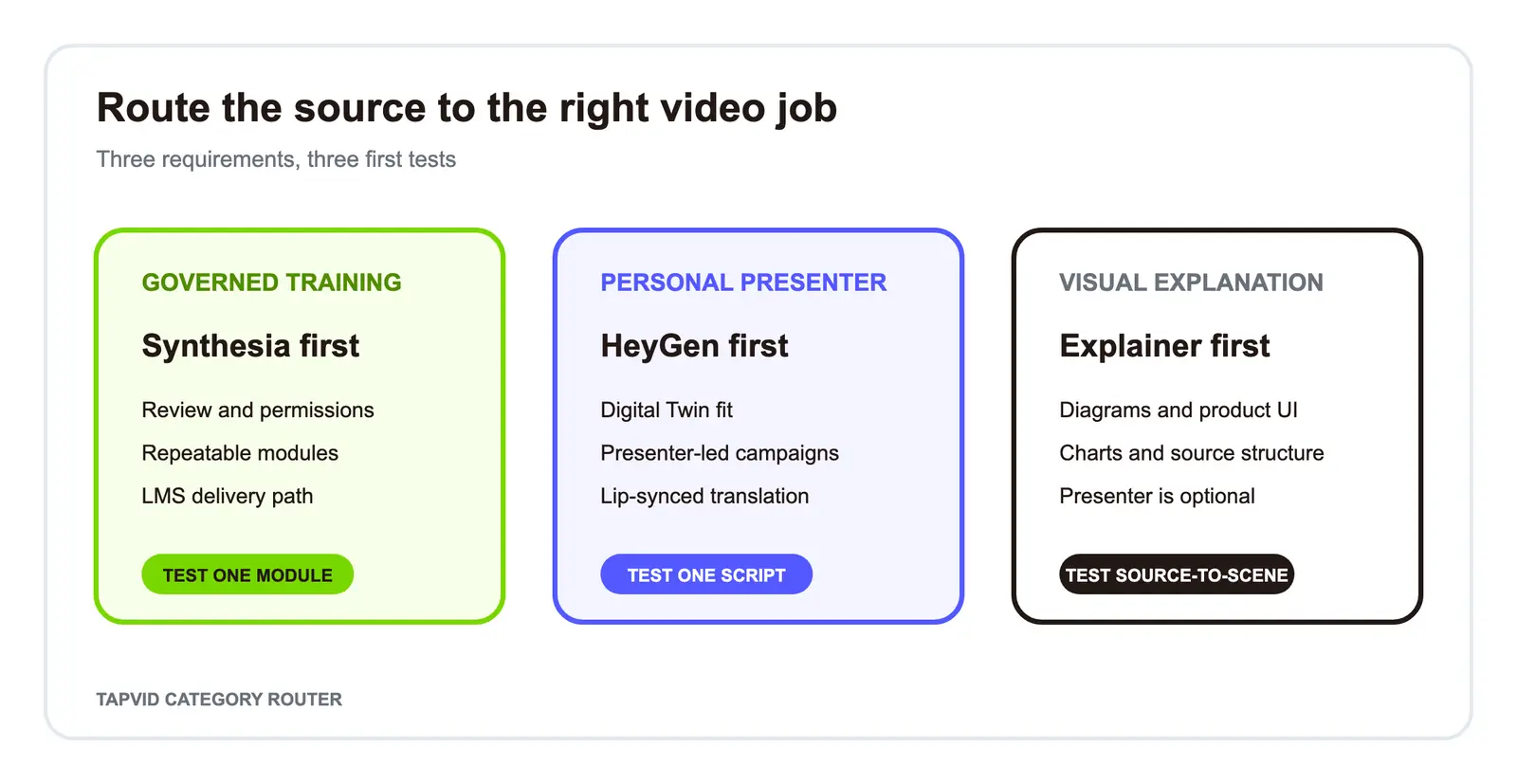Click the TEST ONE MODULE button
Image resolution: width=1517 pixels, height=784 pixels.
[247, 574]
